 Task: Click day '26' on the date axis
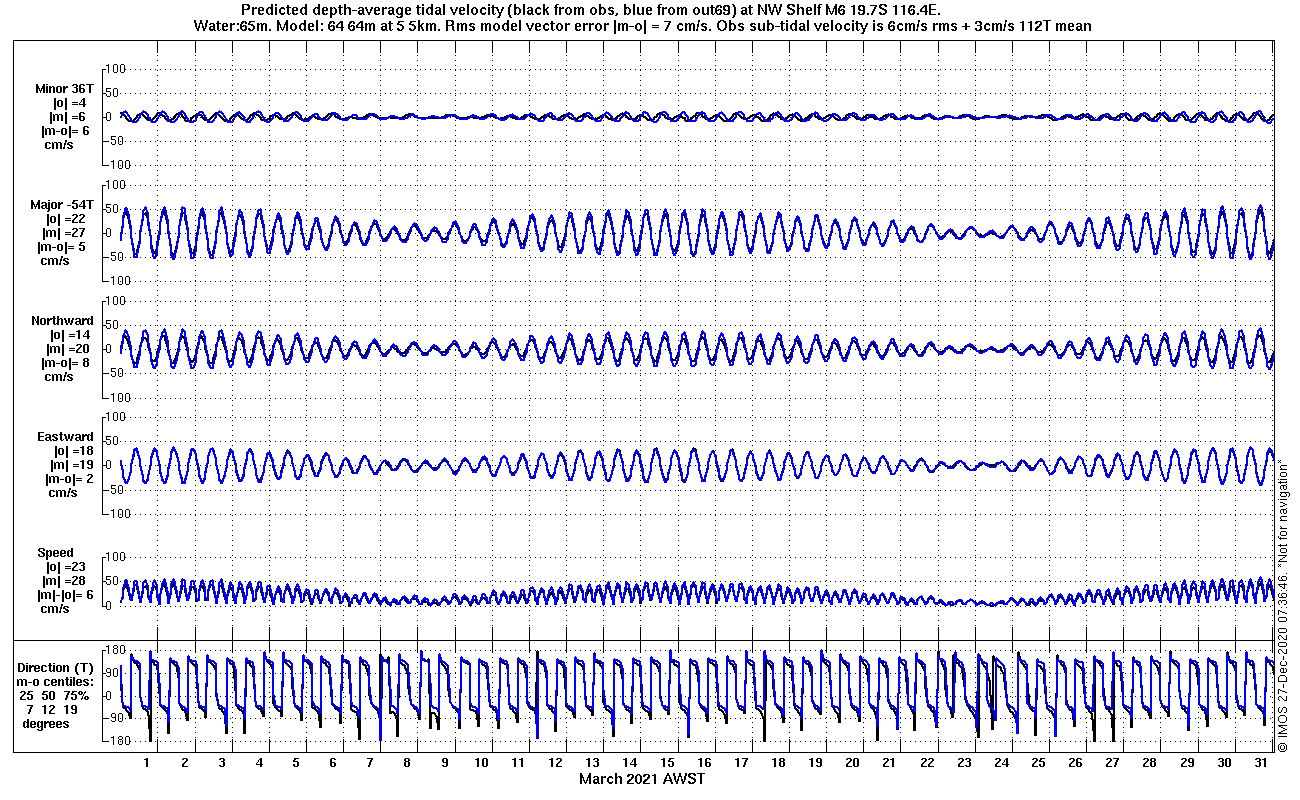pos(1075,762)
